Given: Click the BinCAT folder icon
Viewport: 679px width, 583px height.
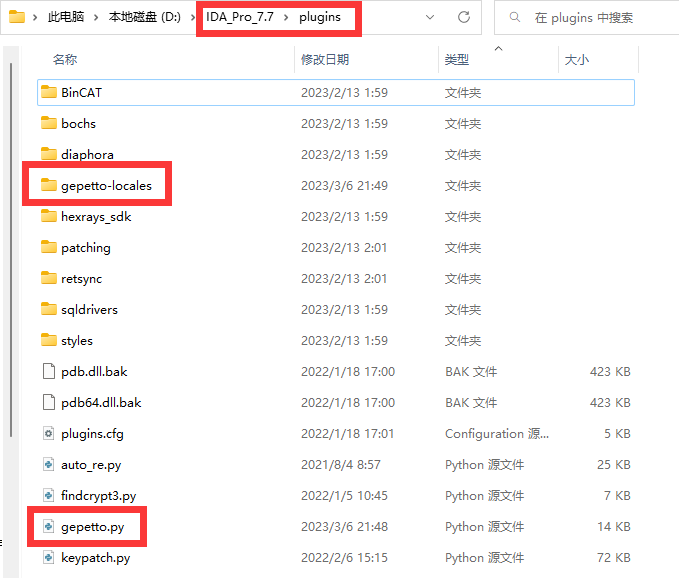Looking at the screenshot, I should 48,93.
